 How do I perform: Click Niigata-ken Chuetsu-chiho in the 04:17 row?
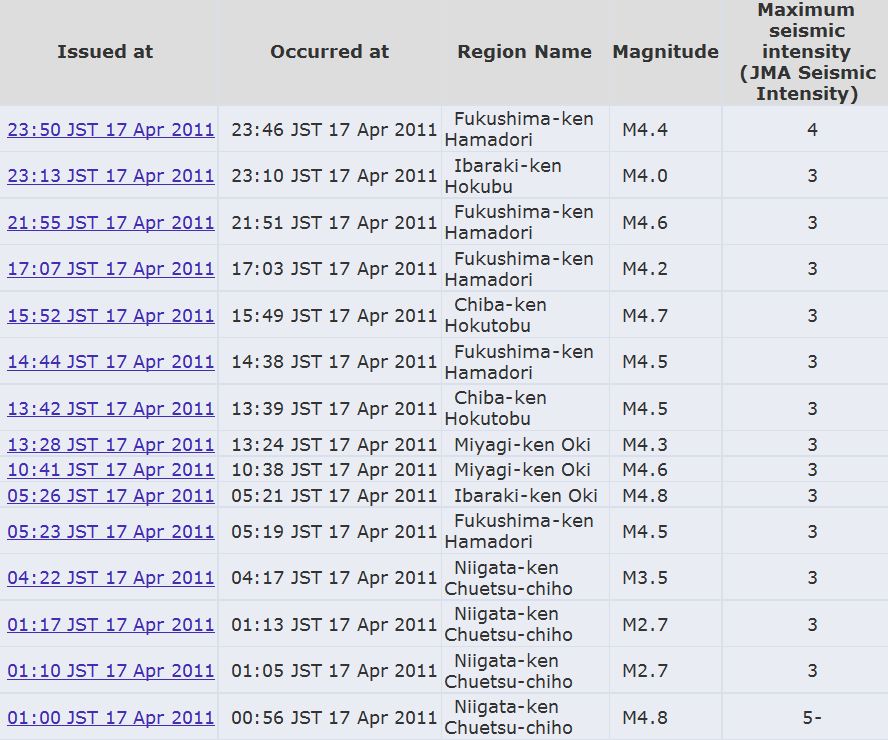[509, 578]
